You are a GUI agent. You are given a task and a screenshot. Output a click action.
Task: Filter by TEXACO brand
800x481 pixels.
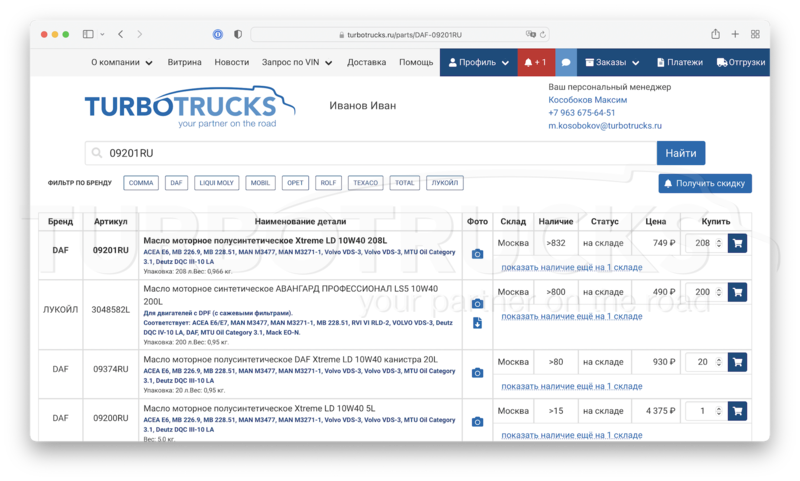(365, 183)
